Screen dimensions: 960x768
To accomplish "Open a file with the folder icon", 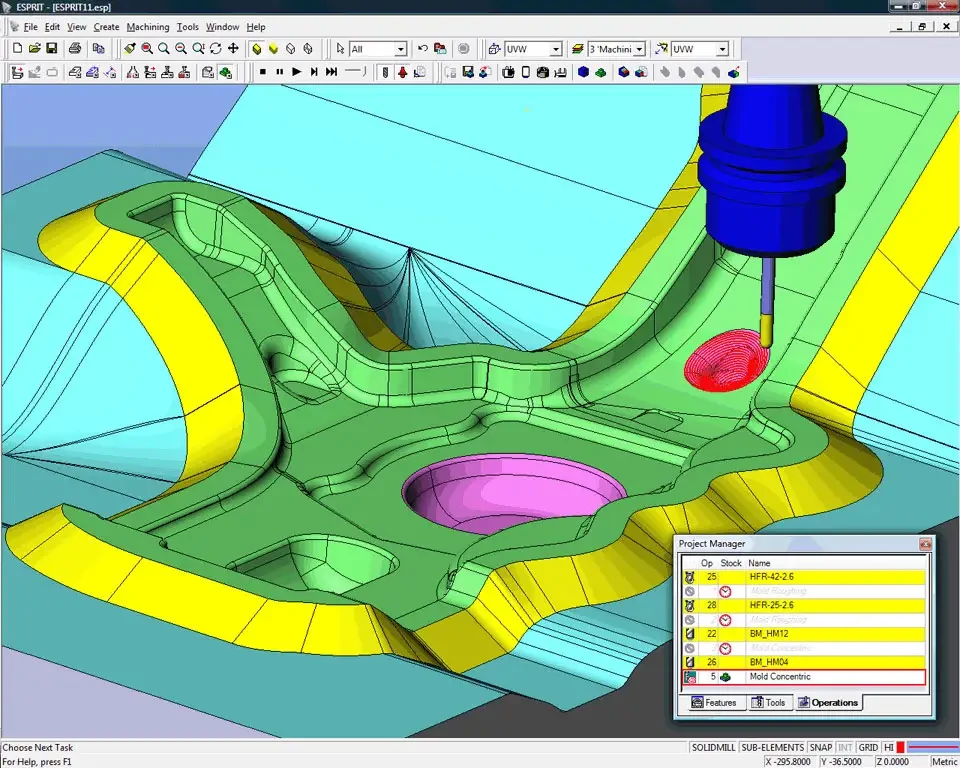I will (34, 48).
